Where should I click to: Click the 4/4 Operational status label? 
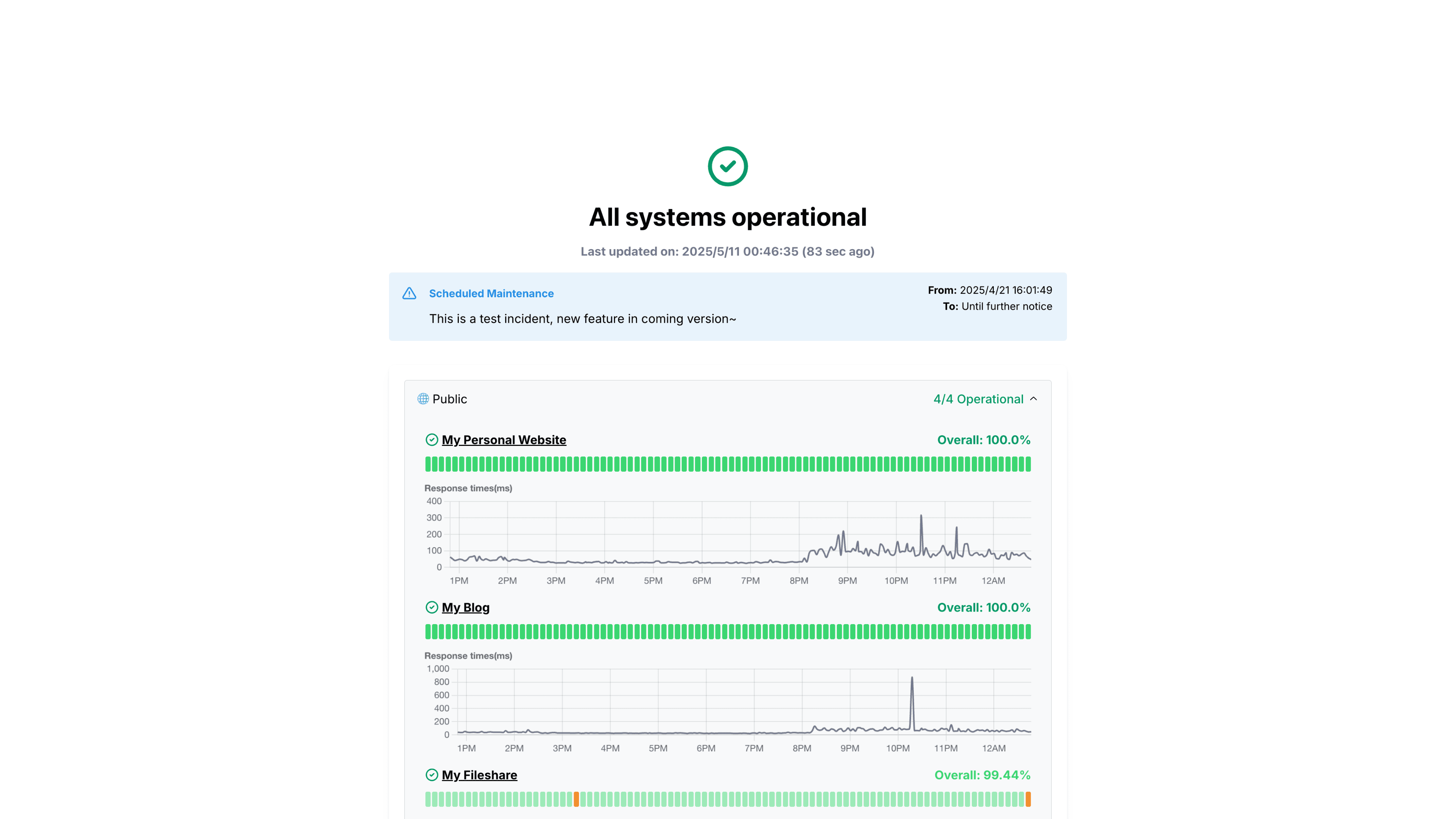coord(978,399)
